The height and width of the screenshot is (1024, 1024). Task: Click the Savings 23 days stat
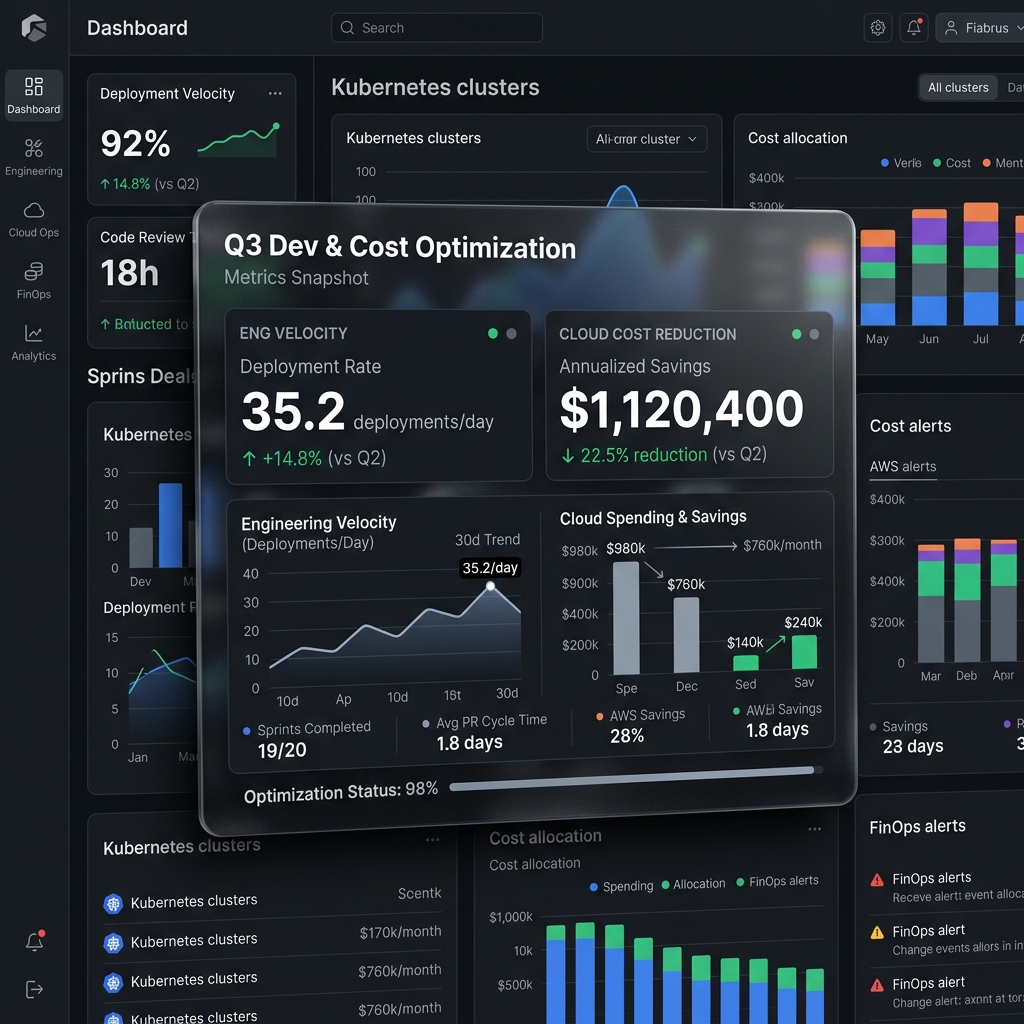pos(908,736)
